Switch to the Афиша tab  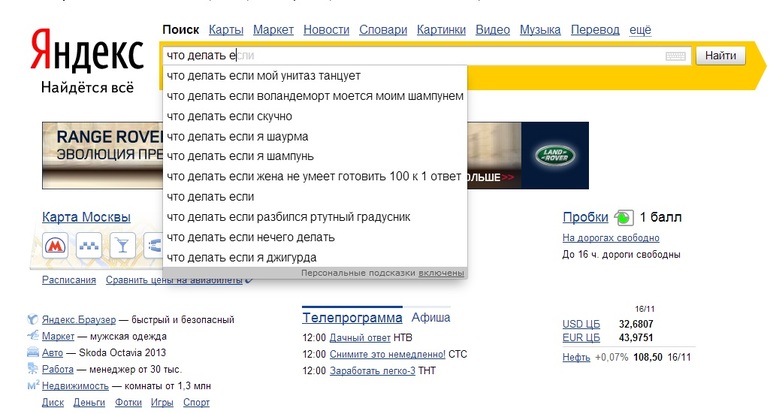[x=431, y=318]
